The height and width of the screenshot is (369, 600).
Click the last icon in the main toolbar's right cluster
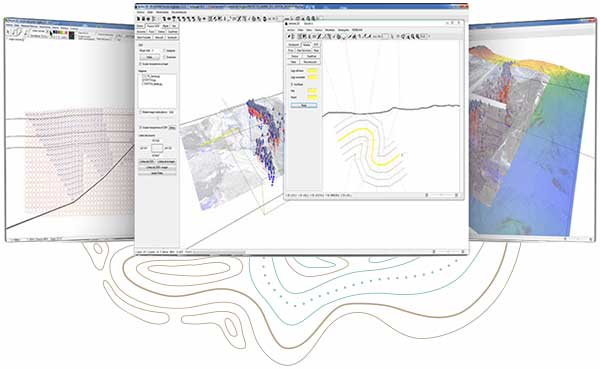(x=314, y=18)
